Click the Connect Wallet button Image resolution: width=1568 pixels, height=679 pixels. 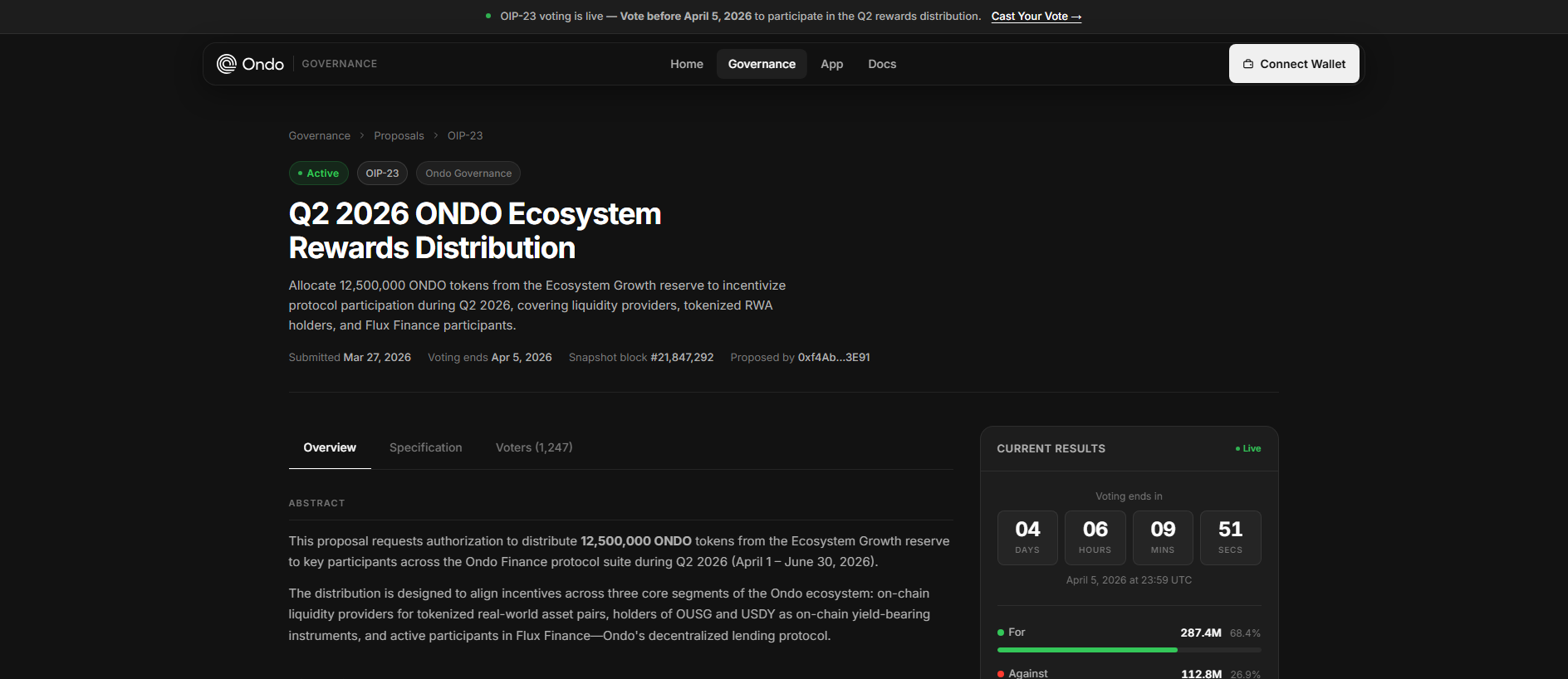pyautogui.click(x=1294, y=64)
